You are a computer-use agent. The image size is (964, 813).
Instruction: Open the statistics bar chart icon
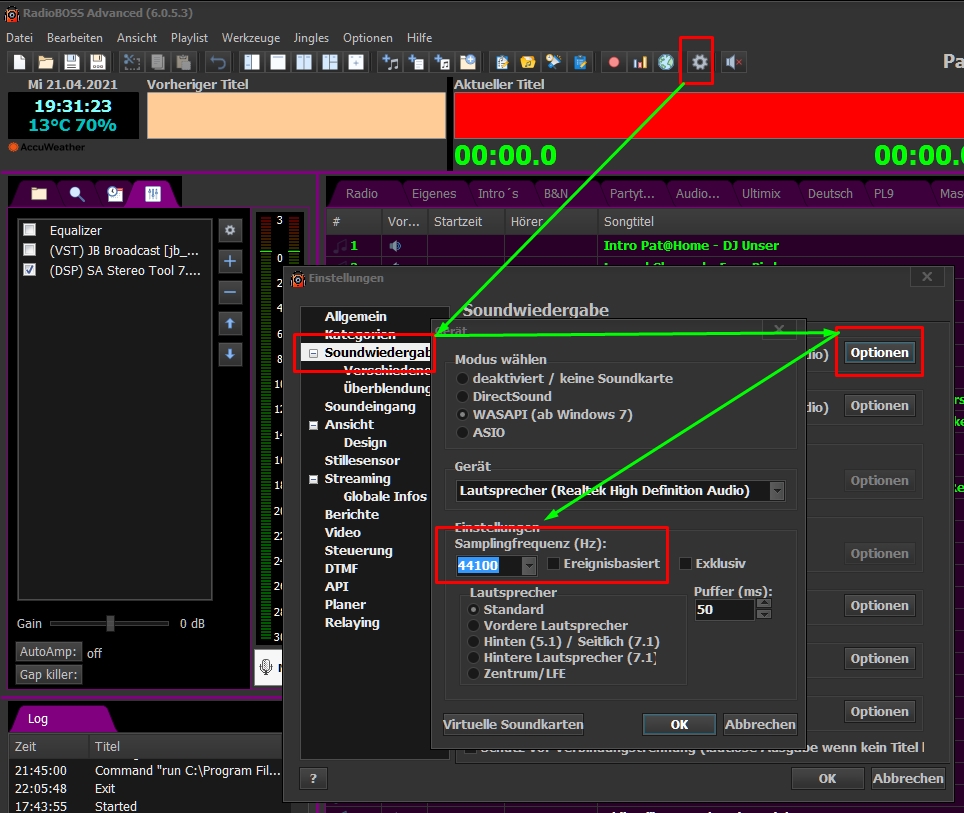(x=640, y=62)
